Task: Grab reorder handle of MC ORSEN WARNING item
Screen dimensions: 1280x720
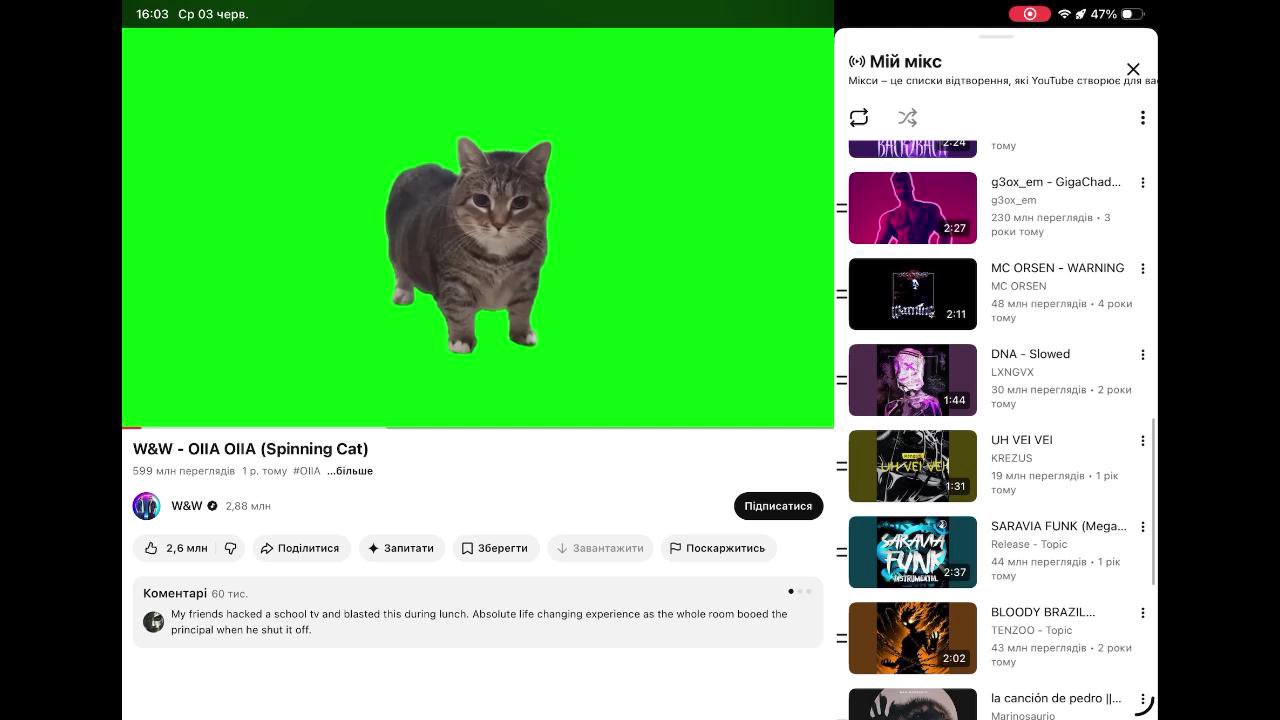Action: click(842, 294)
